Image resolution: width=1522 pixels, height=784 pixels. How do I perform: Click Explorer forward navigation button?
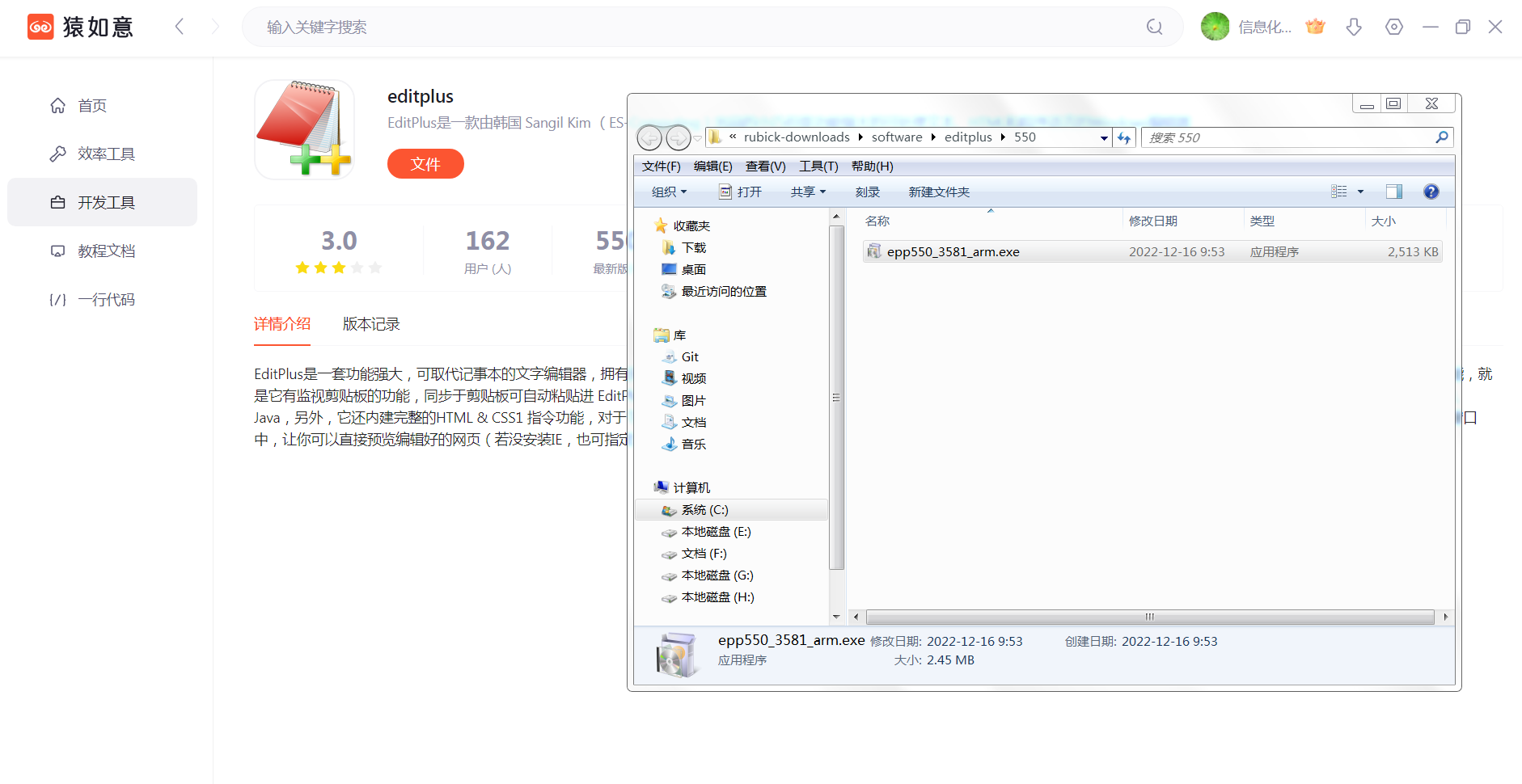(678, 138)
